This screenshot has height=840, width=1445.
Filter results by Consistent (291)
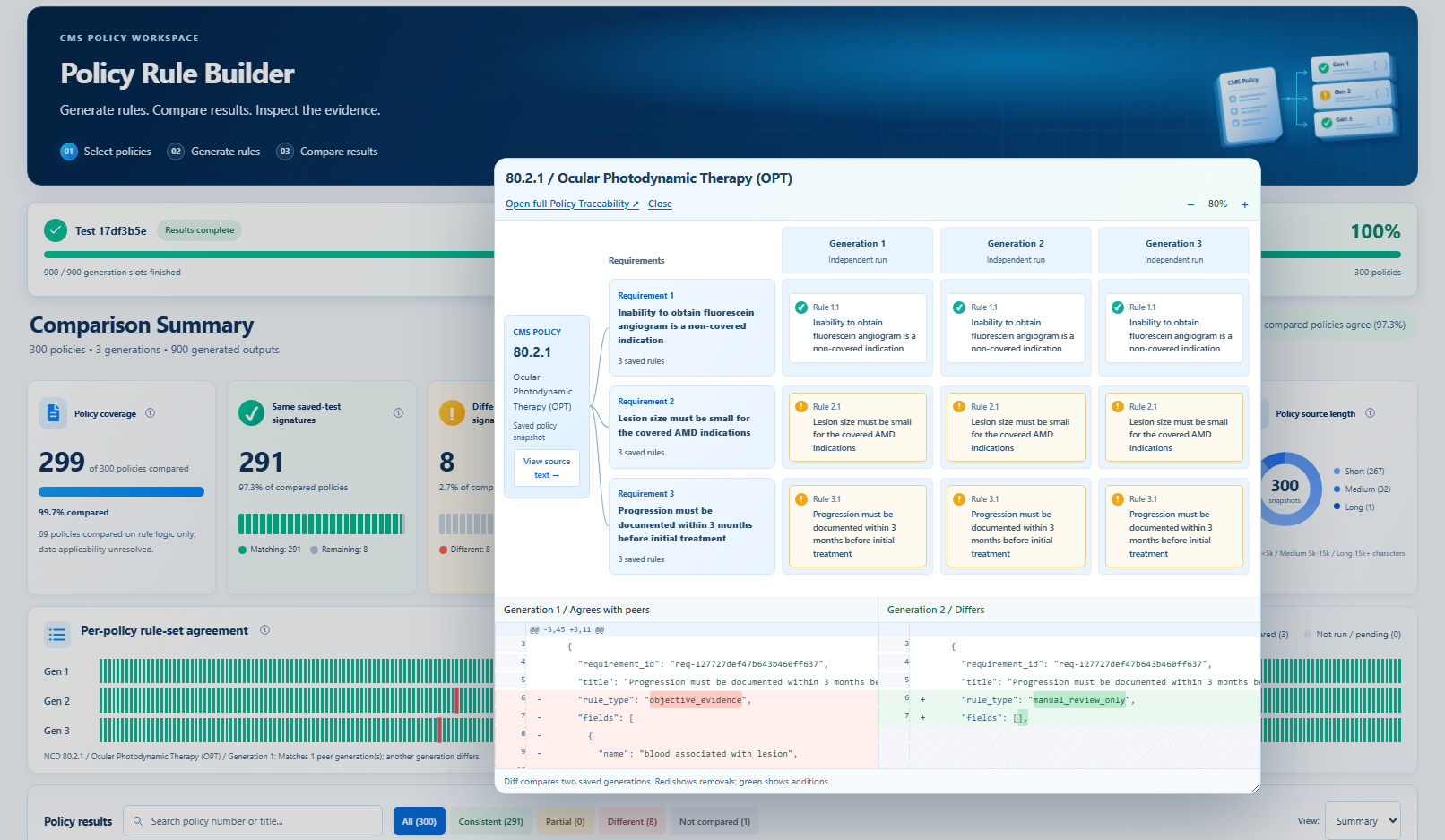pos(490,821)
